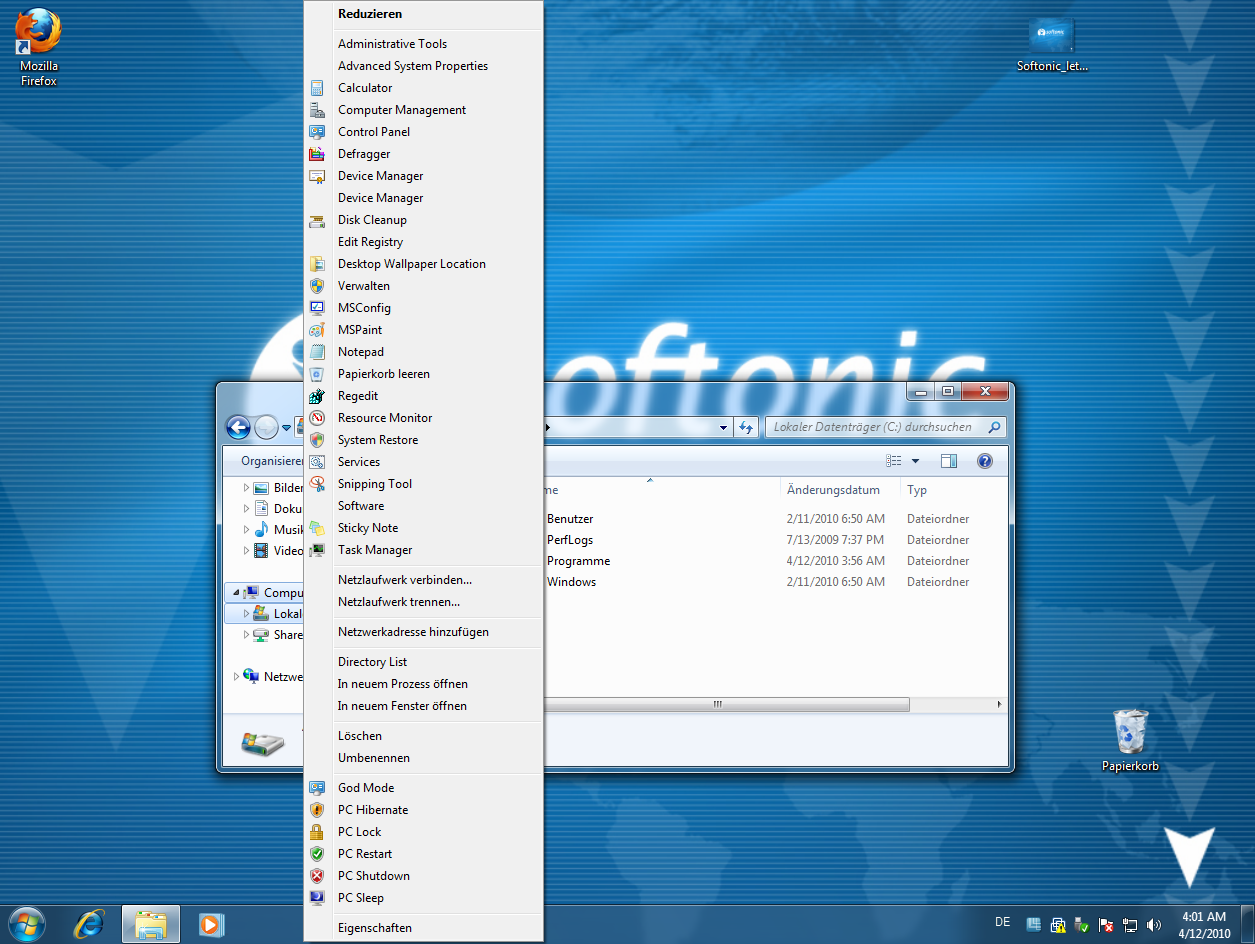Click the Sticky Note icon
The image size is (1255, 944).
(317, 528)
